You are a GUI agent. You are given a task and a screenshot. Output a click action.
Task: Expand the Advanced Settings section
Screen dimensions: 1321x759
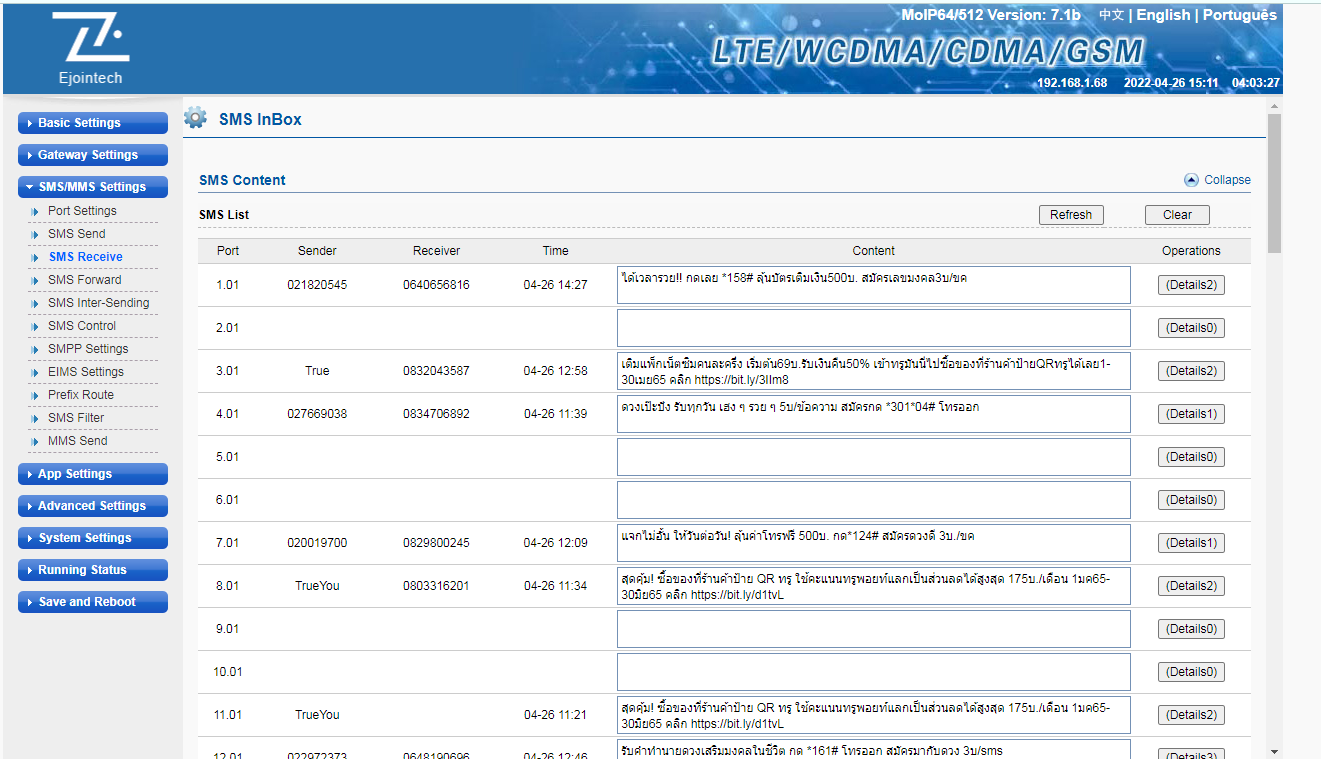click(92, 506)
